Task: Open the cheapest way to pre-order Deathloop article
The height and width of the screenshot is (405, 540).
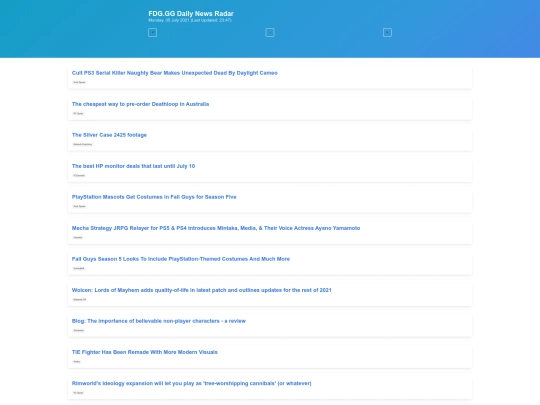Action: [x=140, y=104]
